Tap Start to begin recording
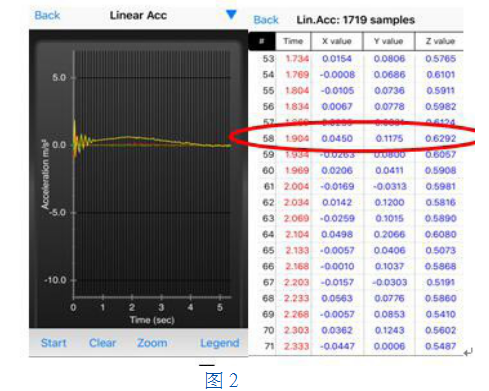The width and height of the screenshot is (489, 391). (x=54, y=343)
